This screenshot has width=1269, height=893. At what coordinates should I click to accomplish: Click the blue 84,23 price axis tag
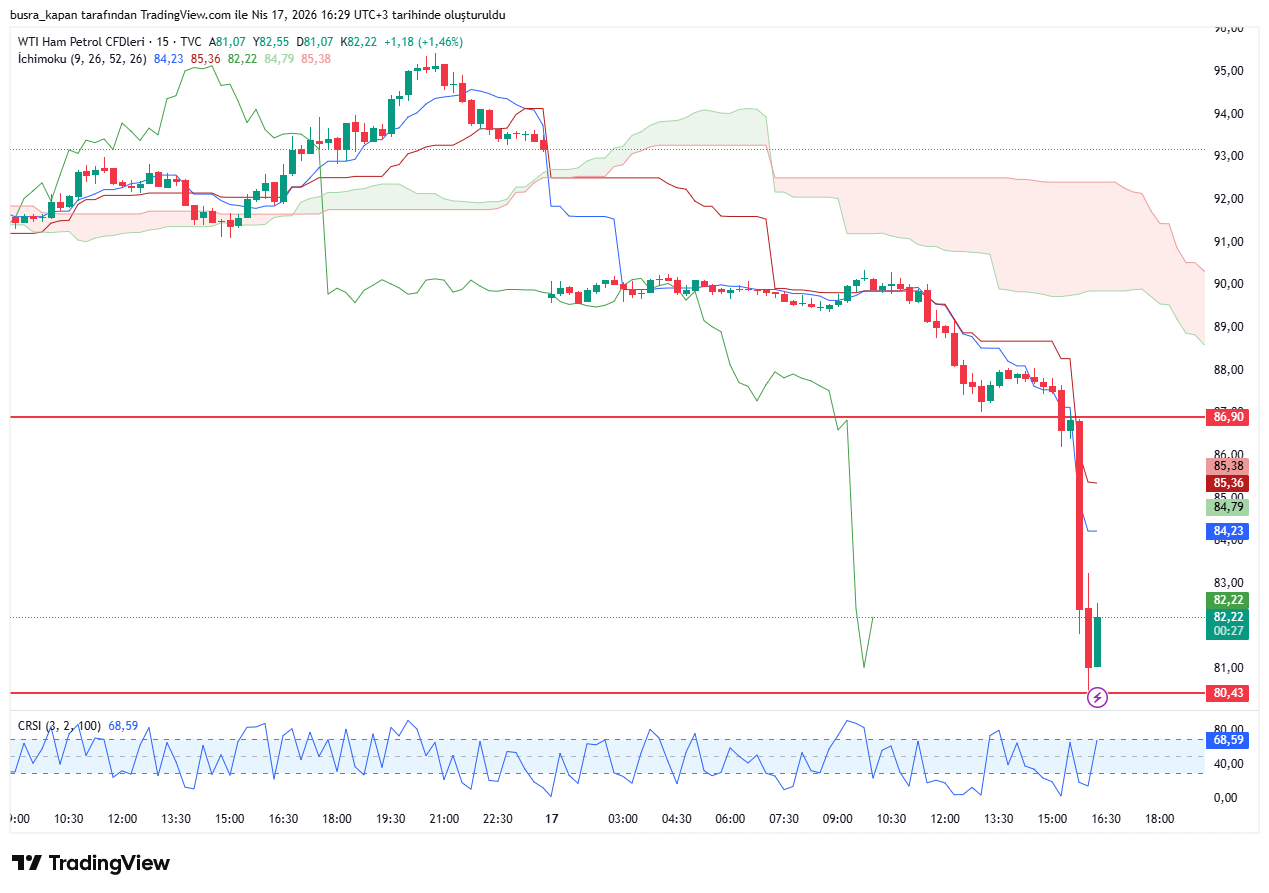point(1227,531)
